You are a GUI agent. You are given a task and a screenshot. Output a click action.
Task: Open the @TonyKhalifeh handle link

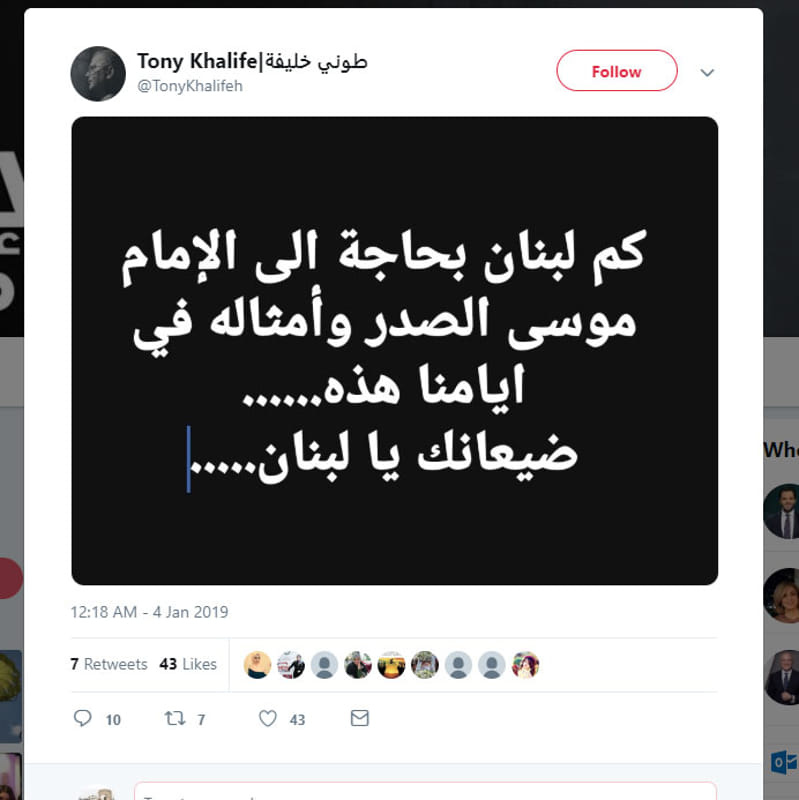[x=190, y=86]
